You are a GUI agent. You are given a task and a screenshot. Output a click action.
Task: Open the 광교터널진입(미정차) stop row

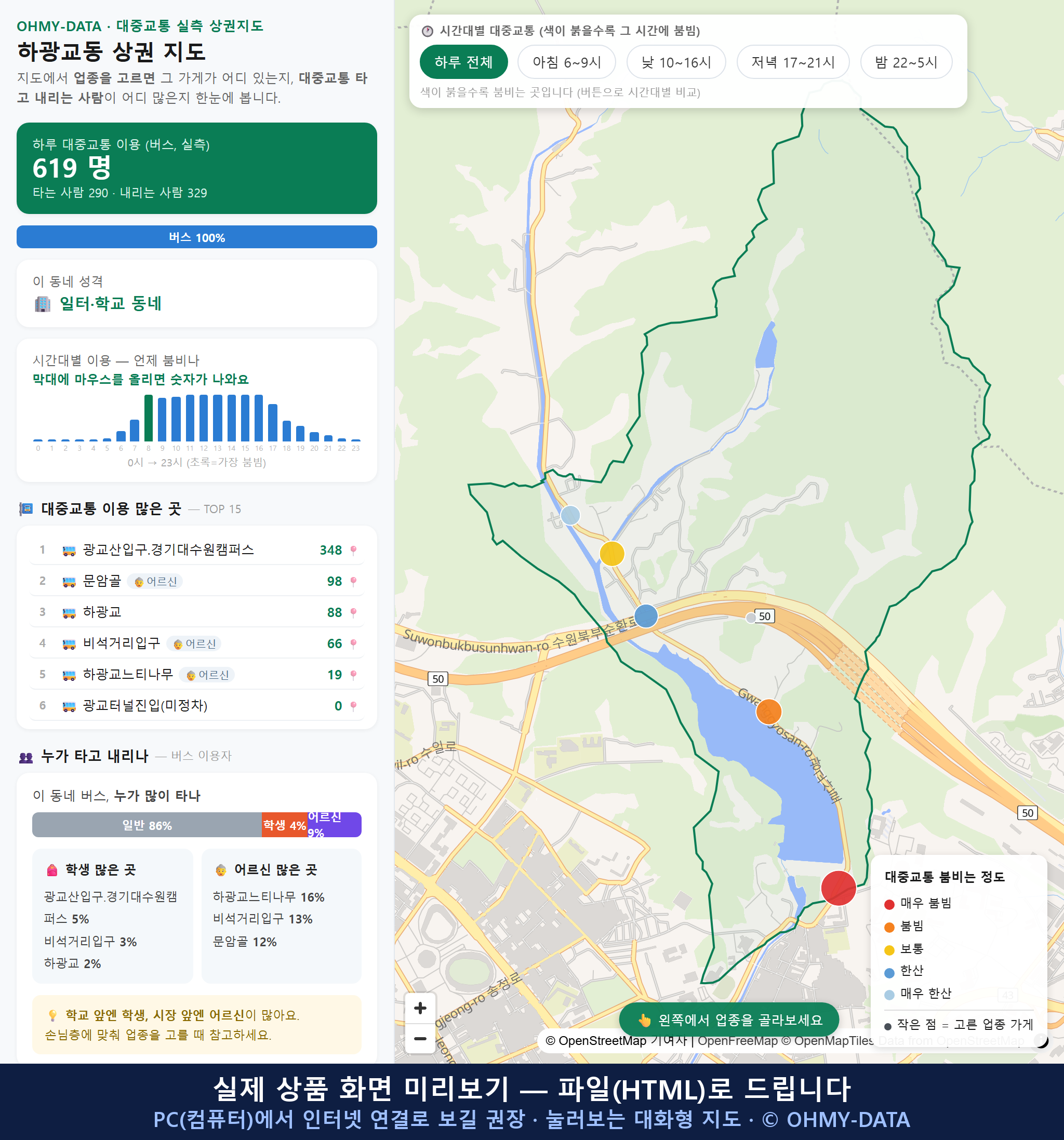tap(196, 705)
